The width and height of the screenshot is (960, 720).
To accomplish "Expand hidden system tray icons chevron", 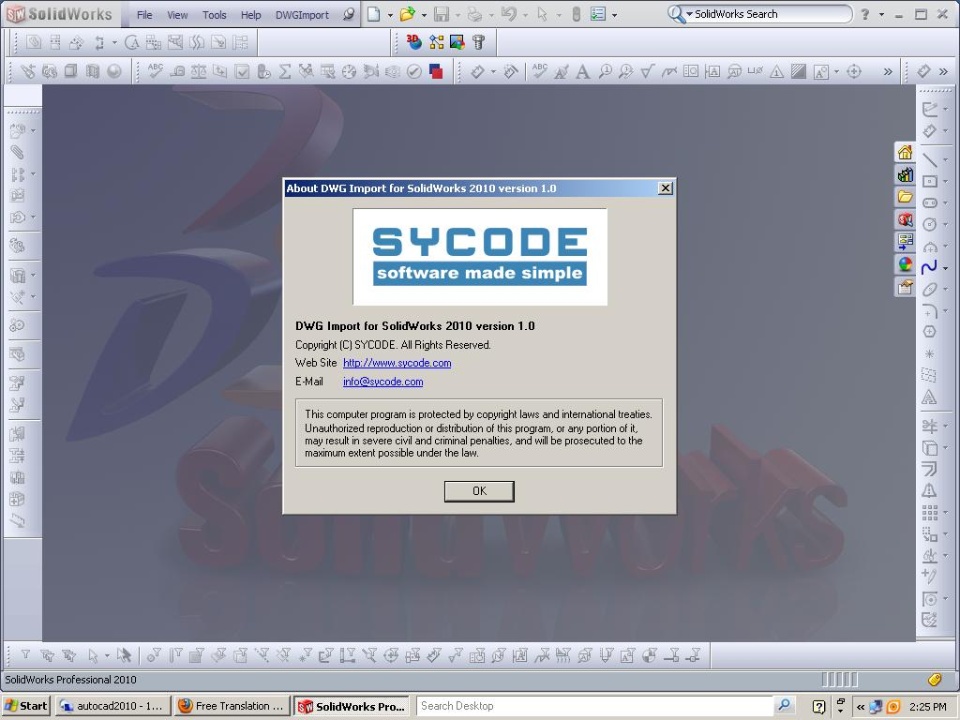I will 860,707.
